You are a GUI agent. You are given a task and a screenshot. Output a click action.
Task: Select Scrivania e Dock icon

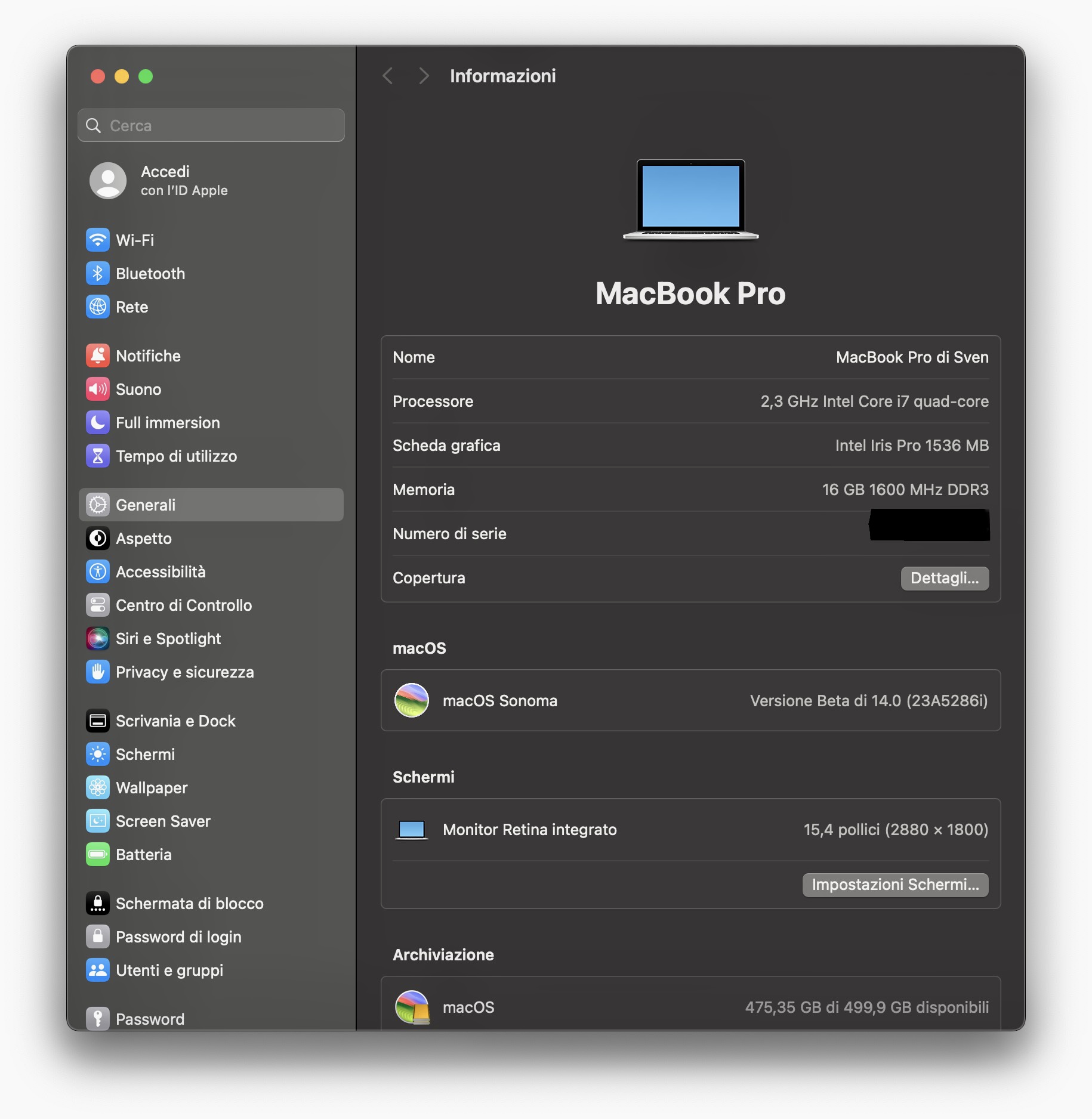pyautogui.click(x=98, y=721)
